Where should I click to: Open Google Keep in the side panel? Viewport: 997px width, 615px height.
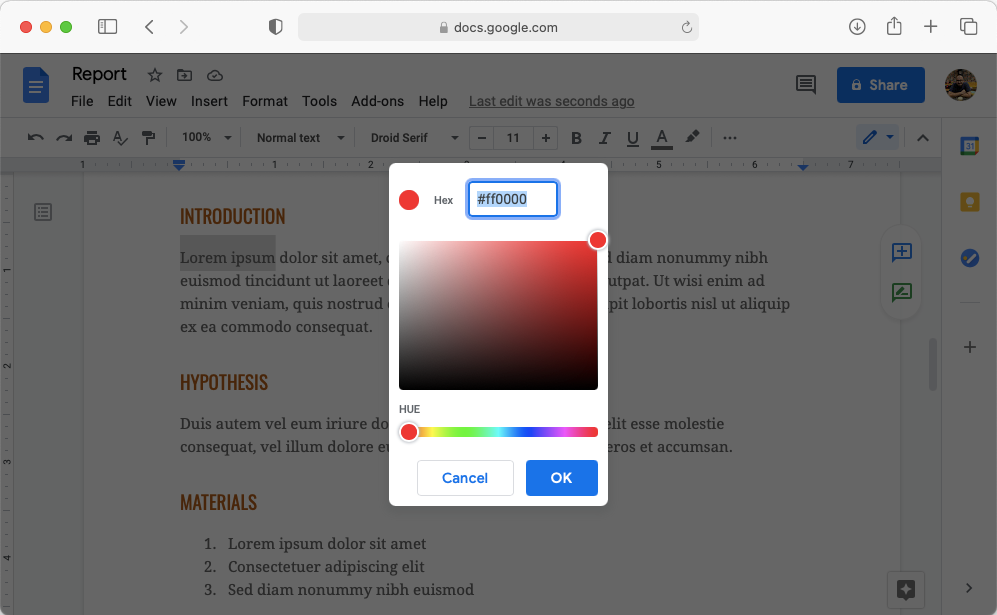[x=969, y=201]
